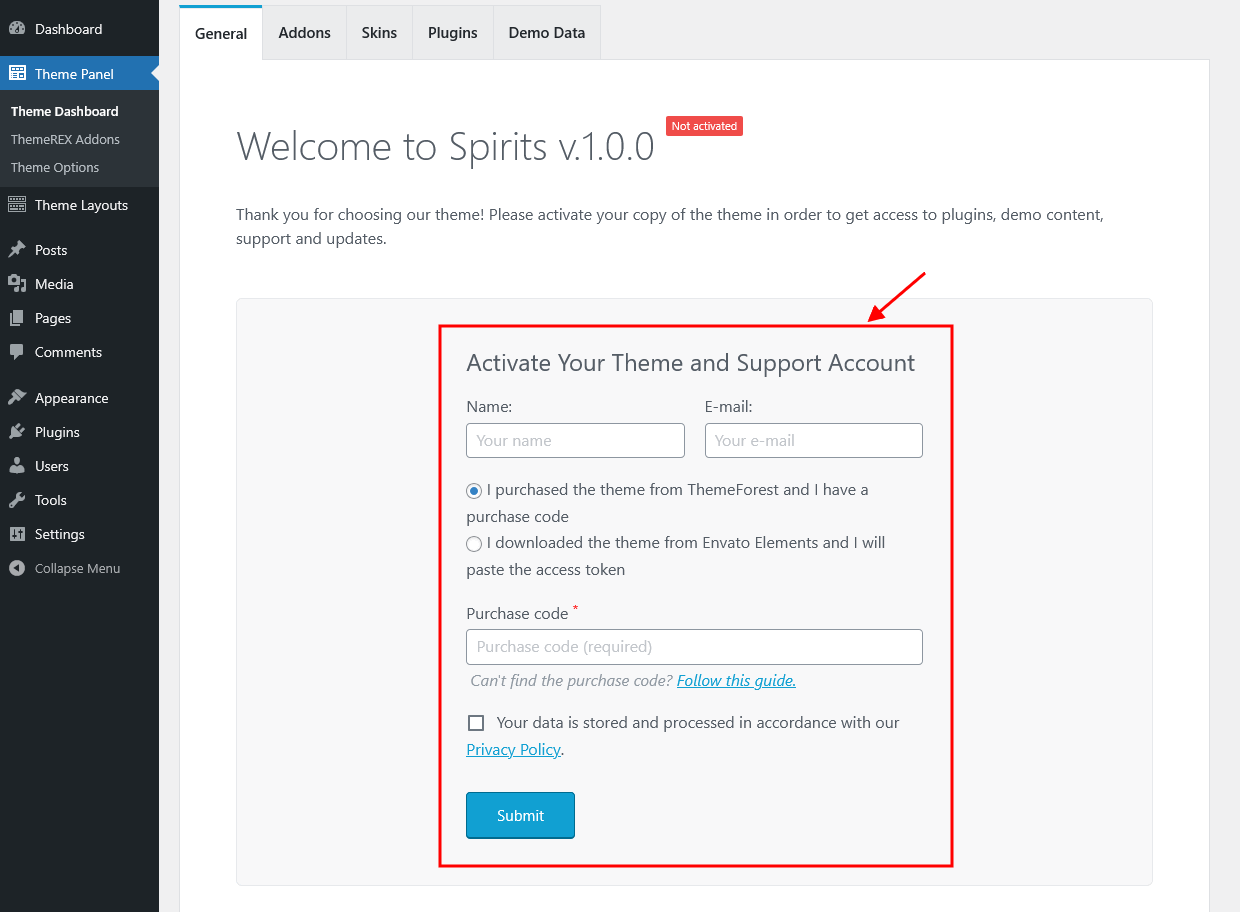Click 'Activate Your Theme and Support Account' heading
Screen dimensions: 1240x912
click(690, 363)
